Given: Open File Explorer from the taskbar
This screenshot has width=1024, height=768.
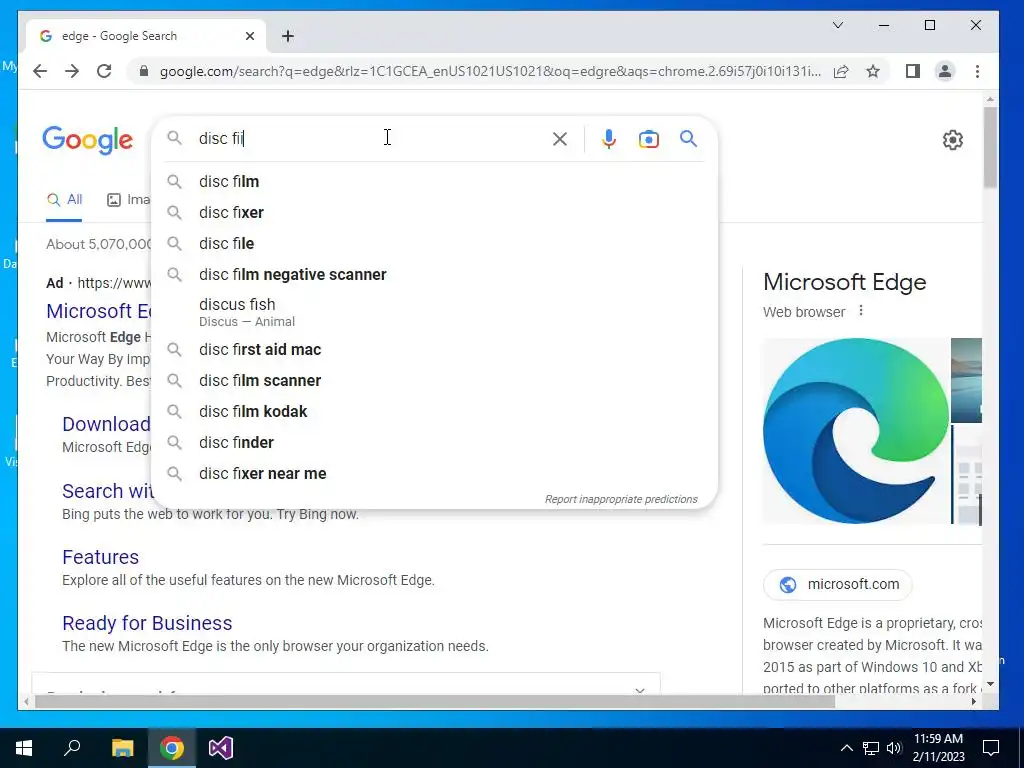Looking at the screenshot, I should pos(122,748).
